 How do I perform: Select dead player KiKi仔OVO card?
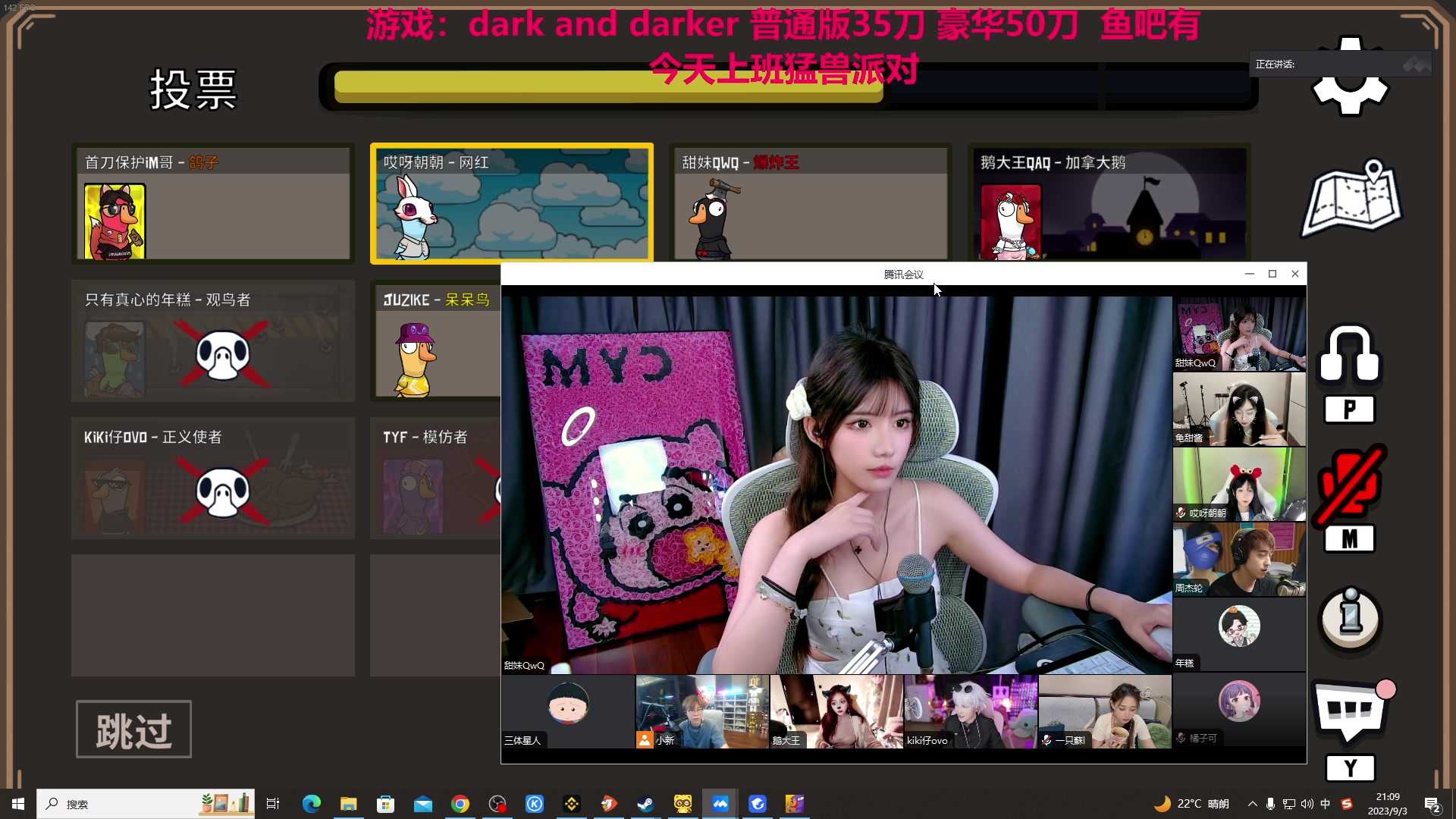[x=213, y=478]
